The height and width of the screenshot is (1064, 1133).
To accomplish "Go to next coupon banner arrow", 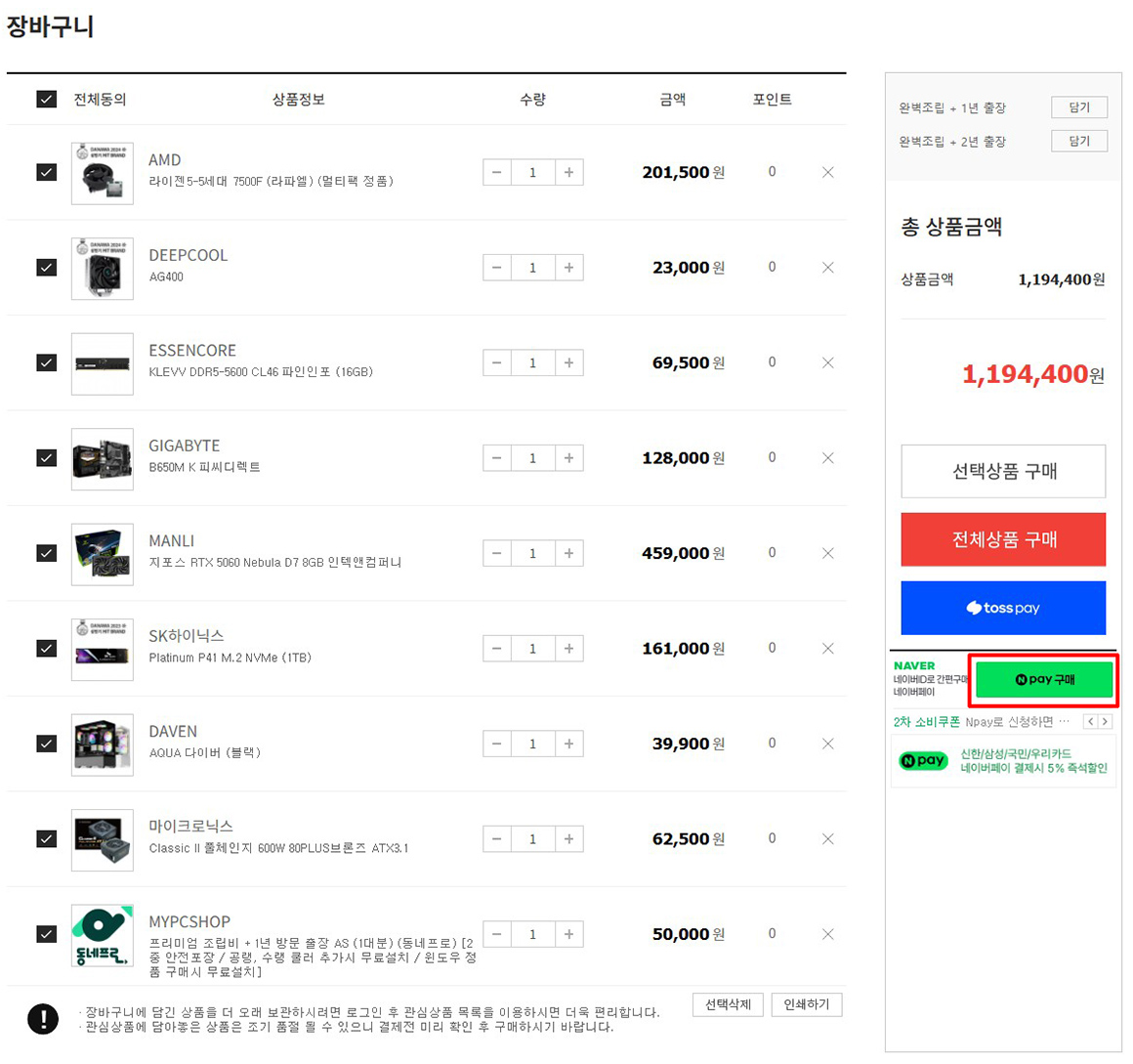I will click(1105, 722).
